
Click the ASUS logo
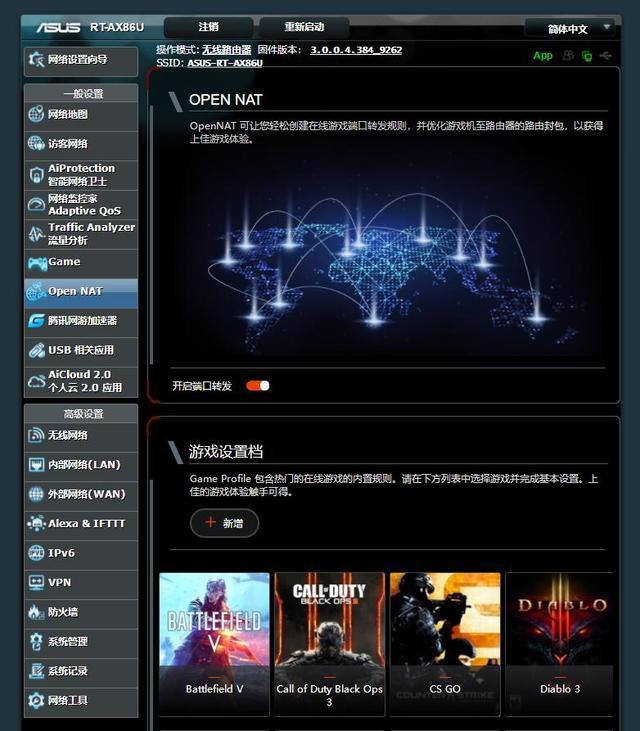pyautogui.click(x=59, y=28)
